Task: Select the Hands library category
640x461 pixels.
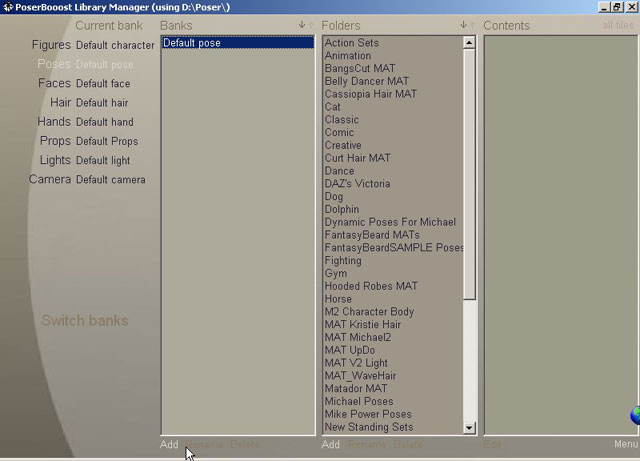Action: [54, 122]
